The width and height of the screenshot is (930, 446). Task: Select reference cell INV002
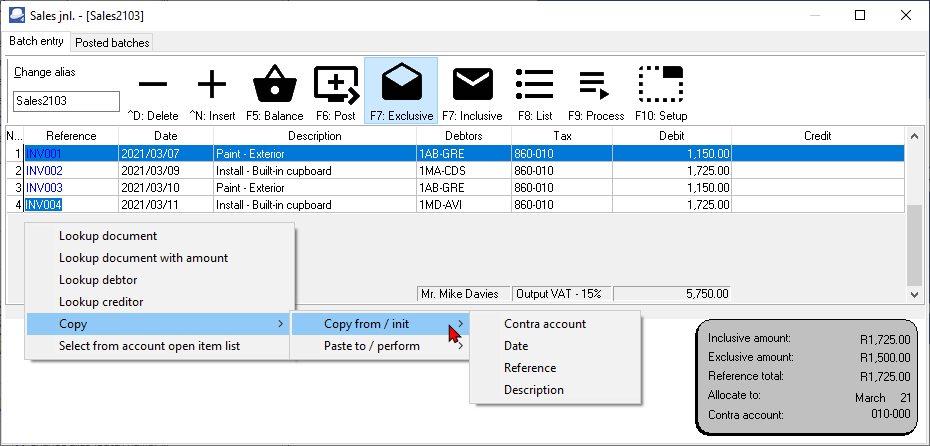71,171
